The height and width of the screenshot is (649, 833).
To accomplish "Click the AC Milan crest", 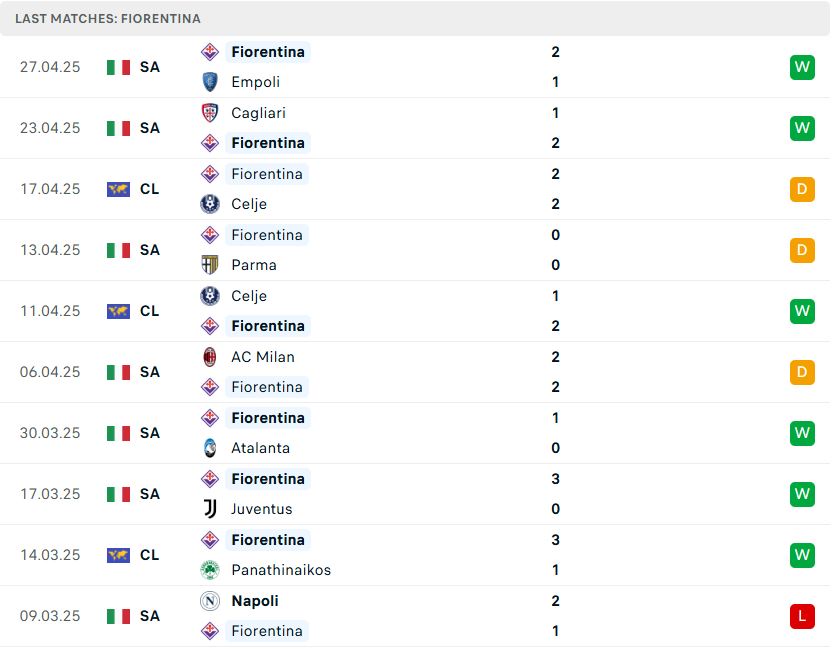I will click(210, 357).
